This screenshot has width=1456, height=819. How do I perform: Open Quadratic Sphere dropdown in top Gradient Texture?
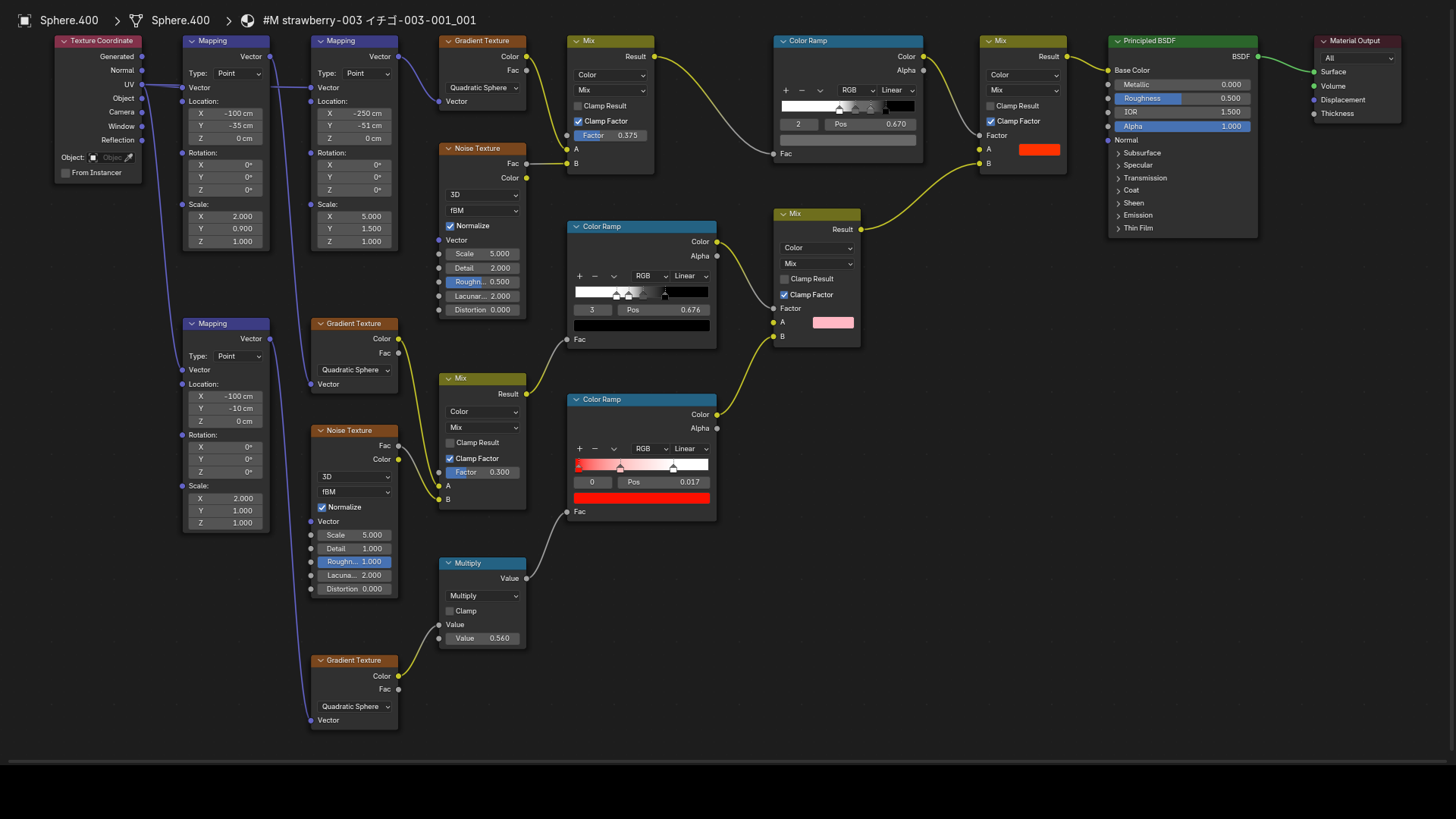[x=483, y=88]
